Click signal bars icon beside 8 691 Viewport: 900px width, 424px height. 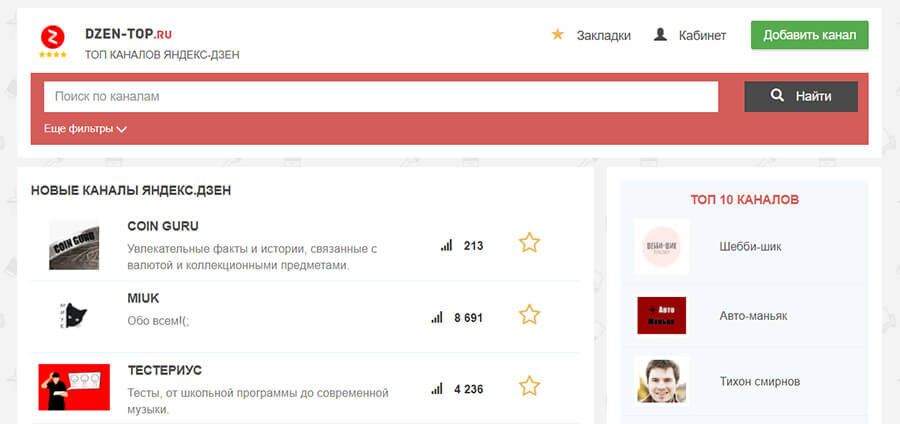(x=437, y=317)
